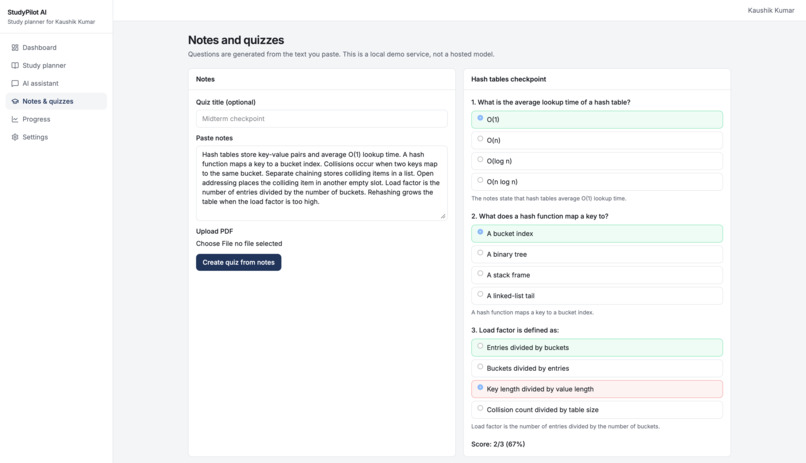Click explanation 'Load factor is the number of entries'
Screen dimensions: 806x463
pos(565,427)
